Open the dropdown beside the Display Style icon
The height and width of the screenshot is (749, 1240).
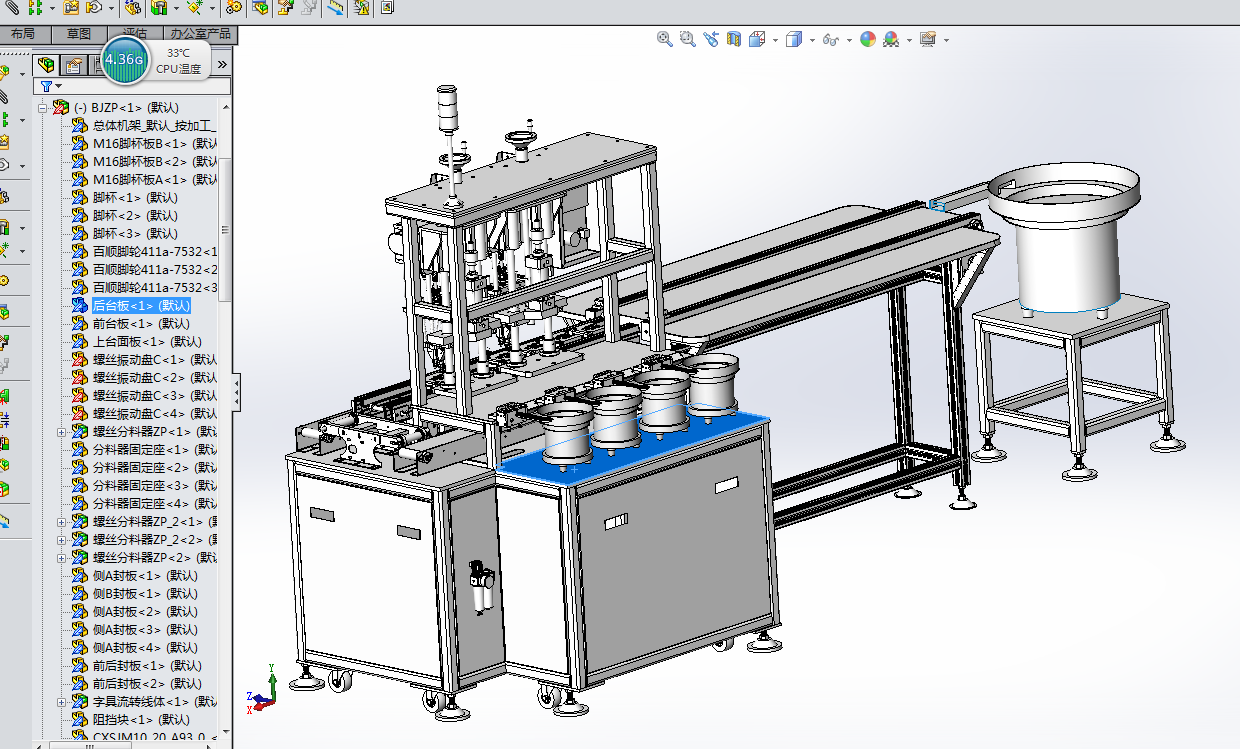click(x=811, y=39)
